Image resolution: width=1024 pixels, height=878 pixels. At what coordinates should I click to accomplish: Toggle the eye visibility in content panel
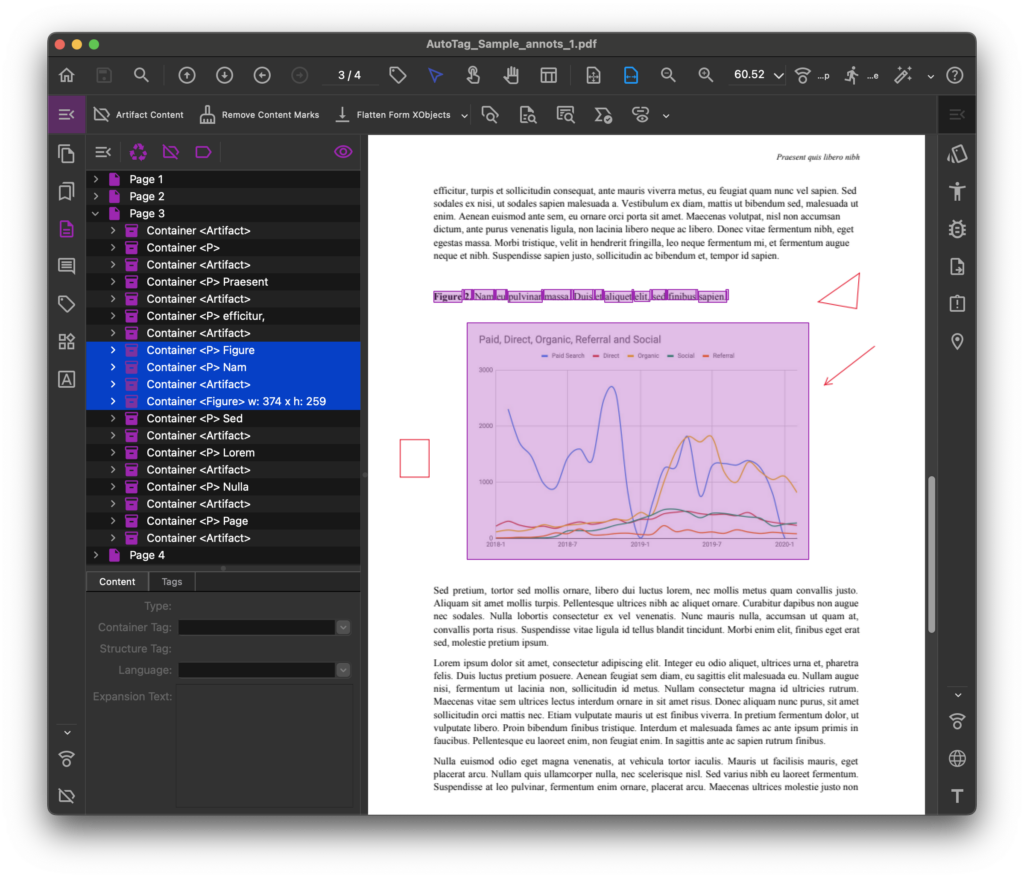pos(343,152)
